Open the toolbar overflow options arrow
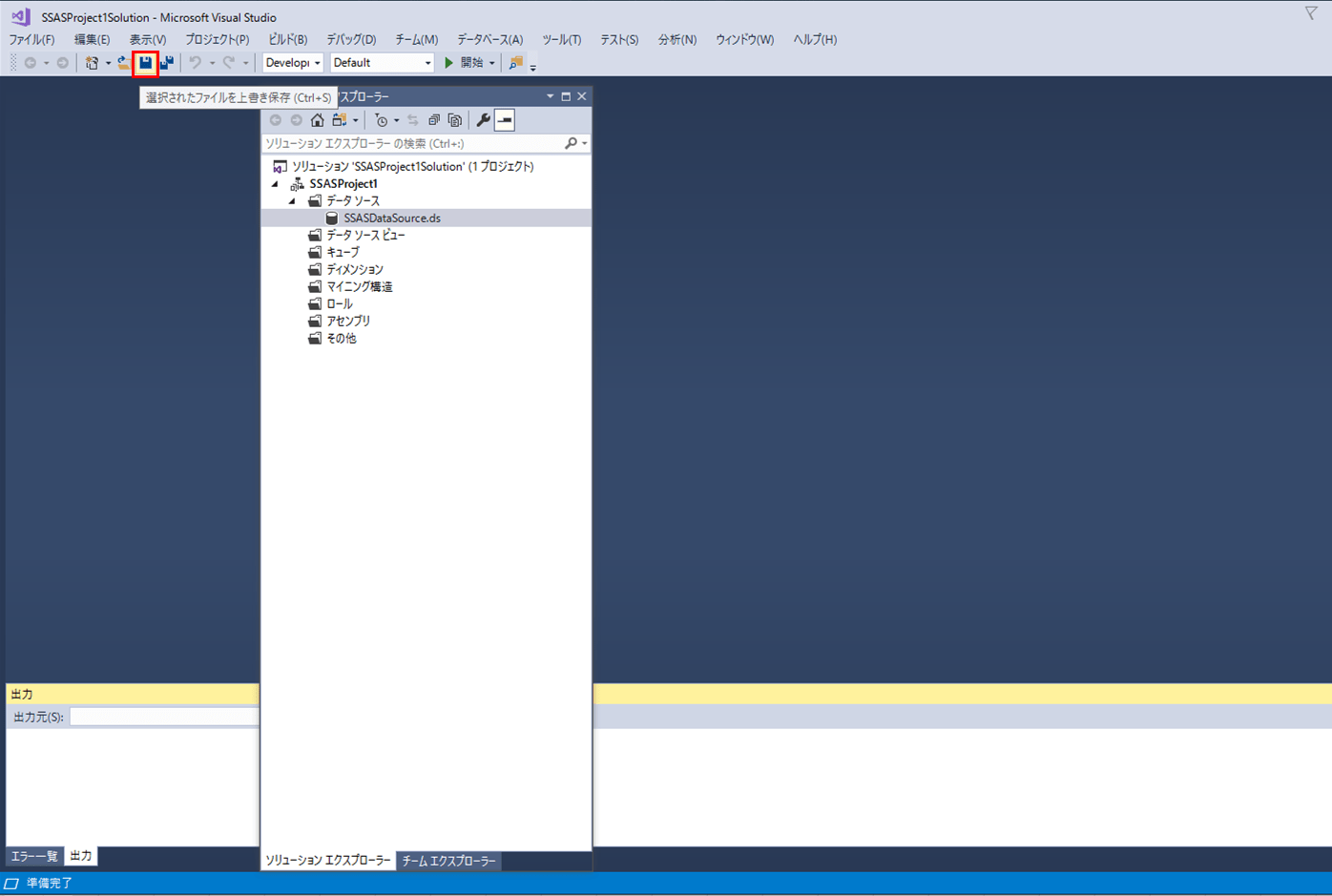 (x=532, y=67)
